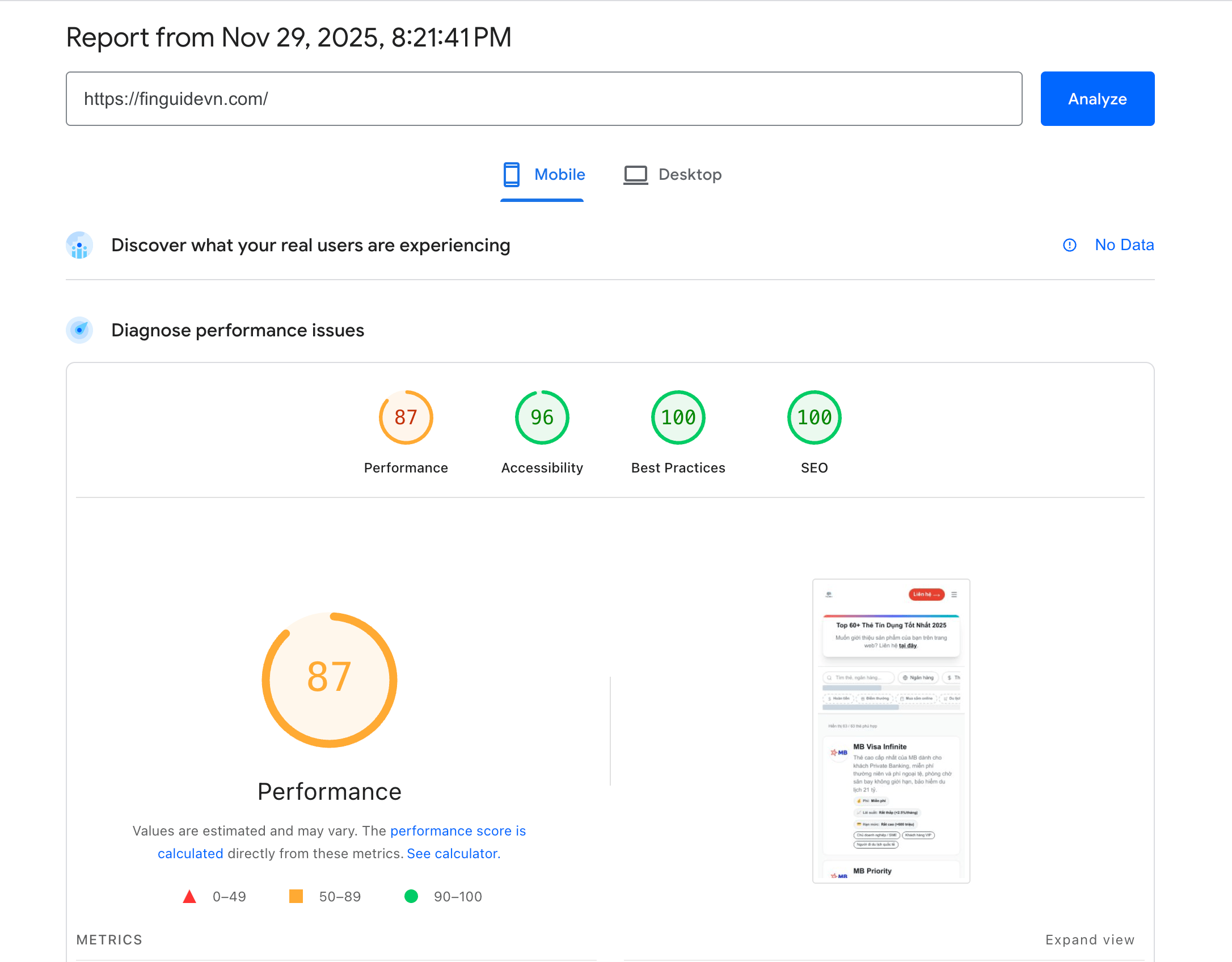
Task: Click the Accessibility gauge showing 96
Action: pyautogui.click(x=542, y=417)
